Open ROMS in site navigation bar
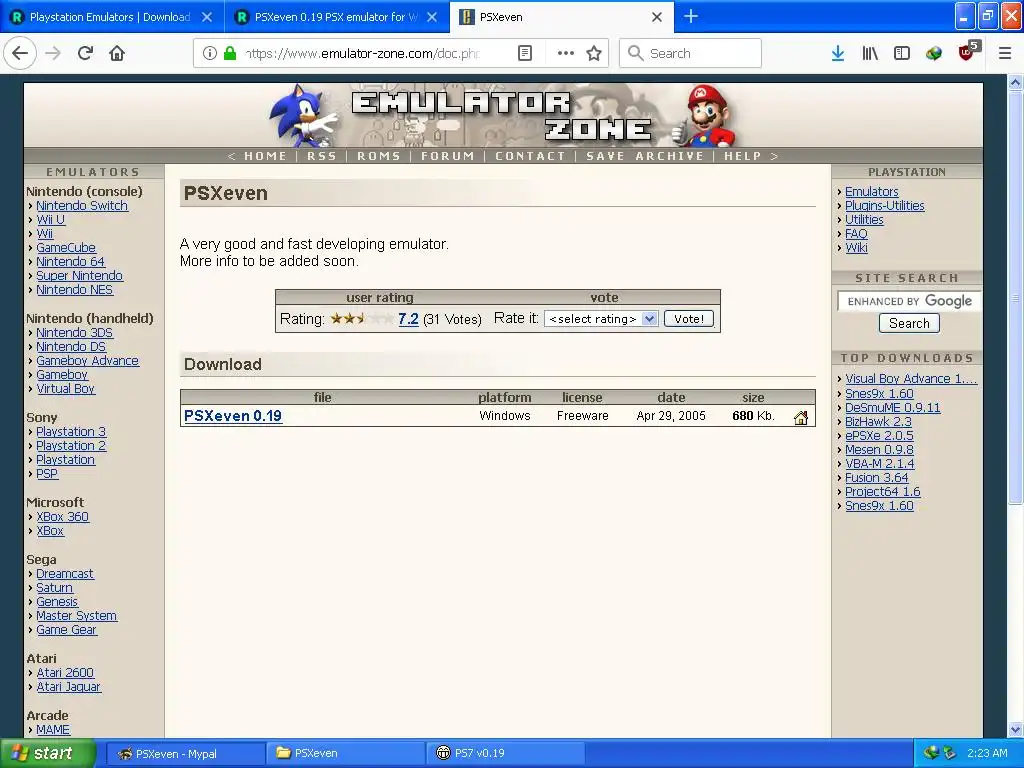 tap(378, 156)
